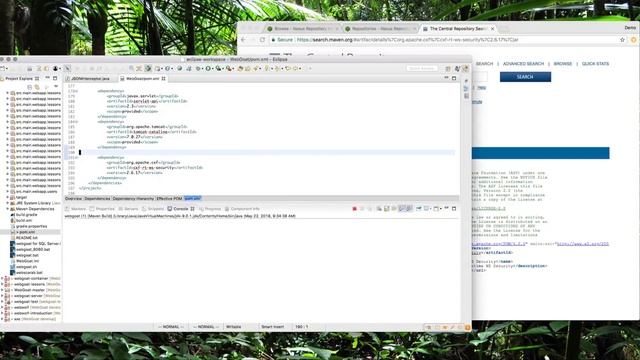The width and height of the screenshot is (640, 360).
Task: Open Project Explorer view menu dropdown
Action: point(56,87)
